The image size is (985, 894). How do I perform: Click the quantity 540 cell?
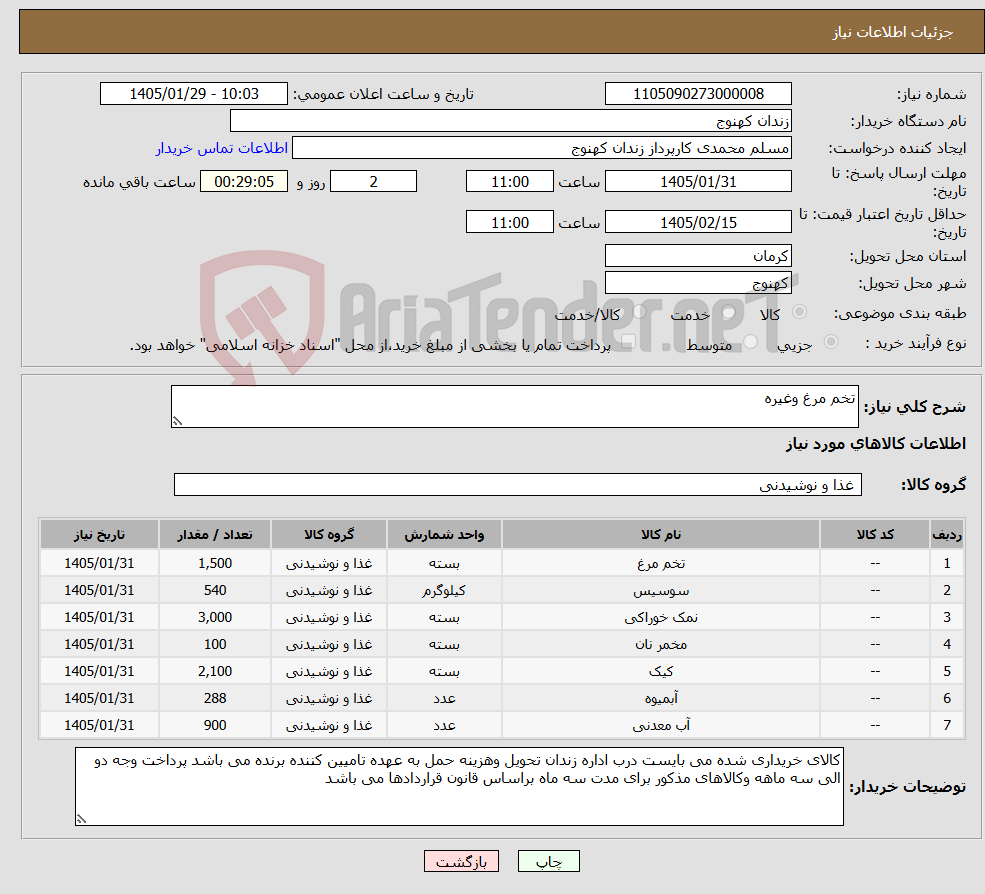[215, 591]
